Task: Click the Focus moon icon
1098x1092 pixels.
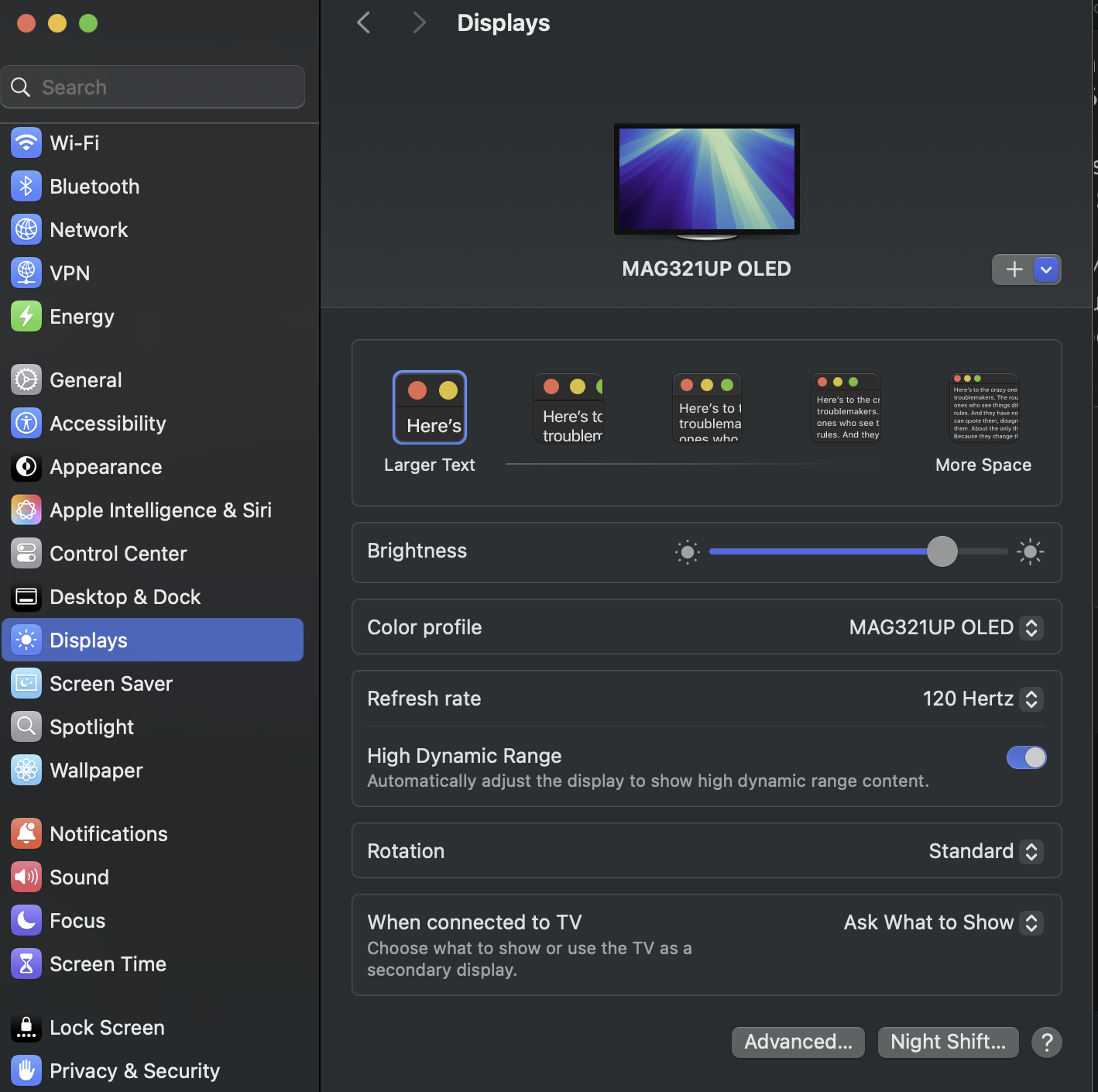Action: click(x=26, y=920)
